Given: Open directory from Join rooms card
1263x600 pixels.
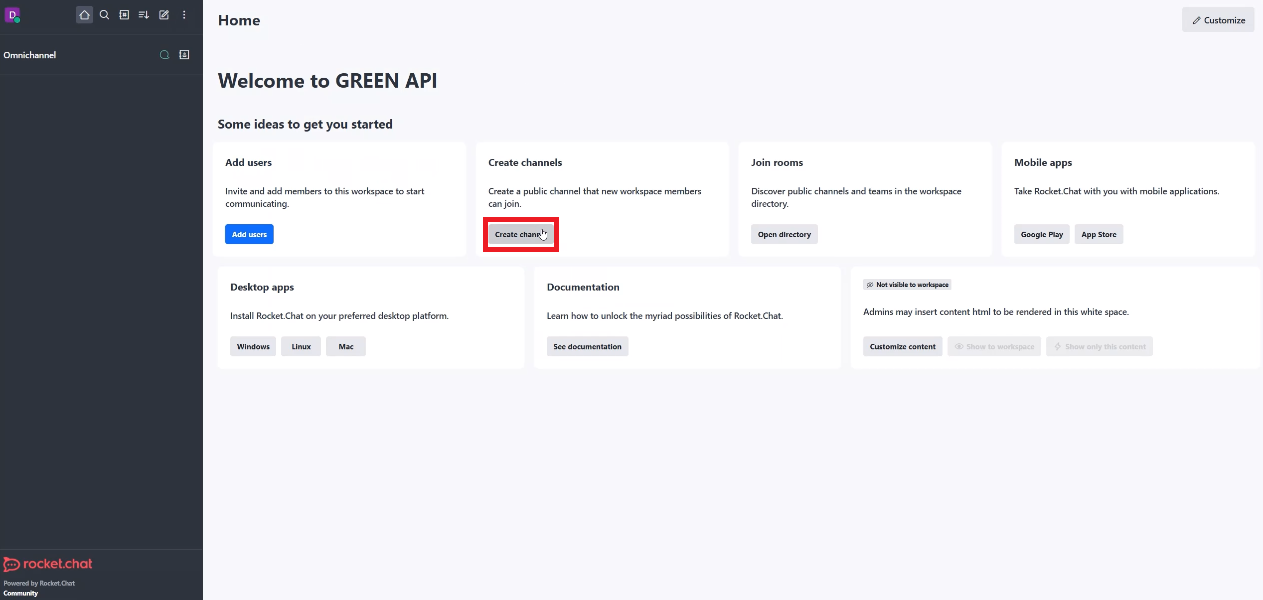Looking at the screenshot, I should [x=784, y=233].
